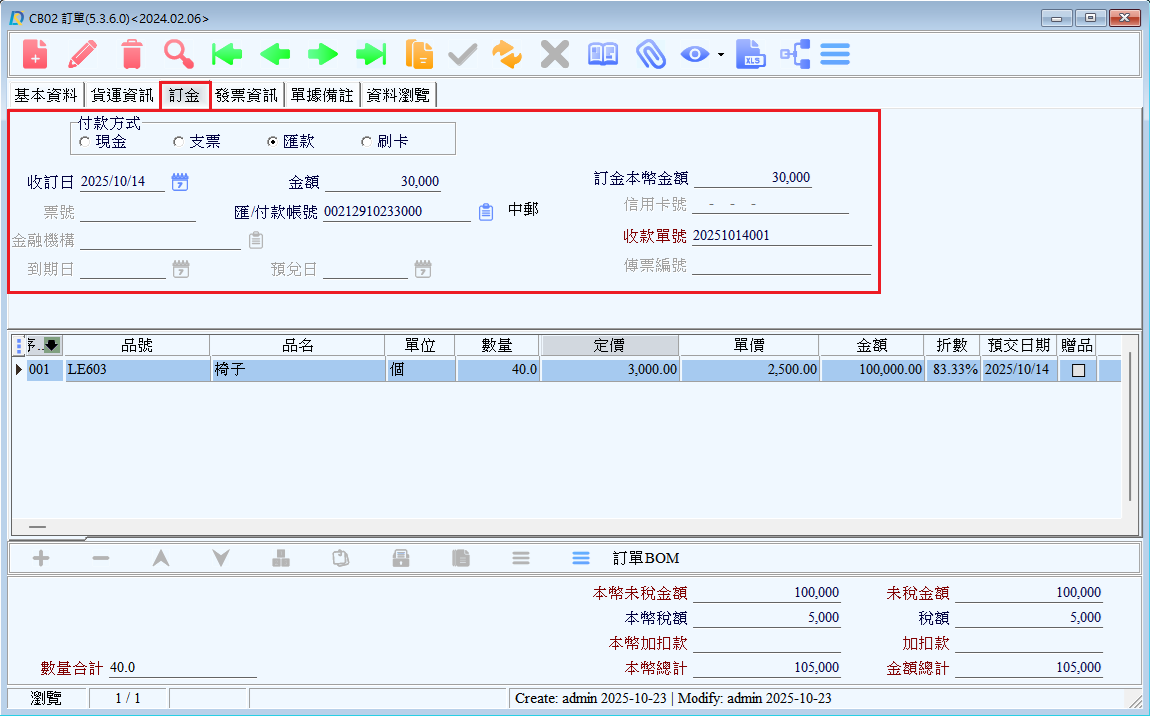The width and height of the screenshot is (1150, 716).
Task: Expand dropdown arrow beside eye icon
Action: 720,55
